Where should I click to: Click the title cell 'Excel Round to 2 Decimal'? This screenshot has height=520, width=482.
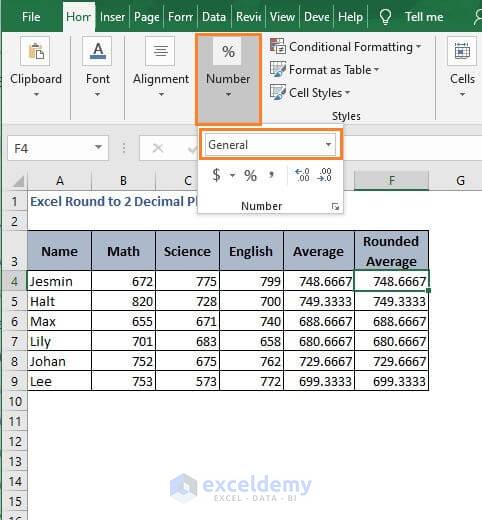pyautogui.click(x=113, y=201)
